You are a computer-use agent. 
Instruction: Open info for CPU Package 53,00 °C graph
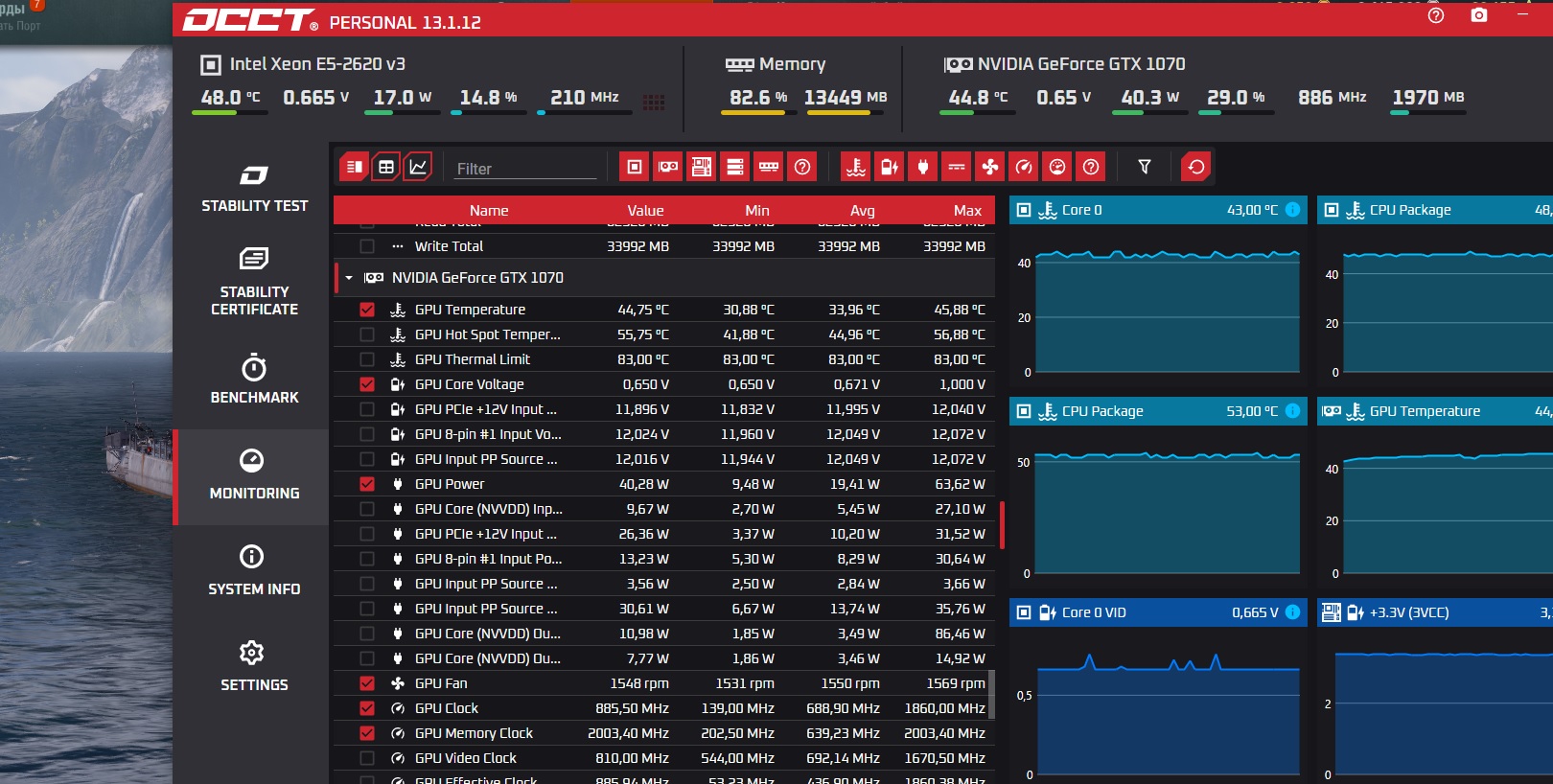click(x=1292, y=411)
